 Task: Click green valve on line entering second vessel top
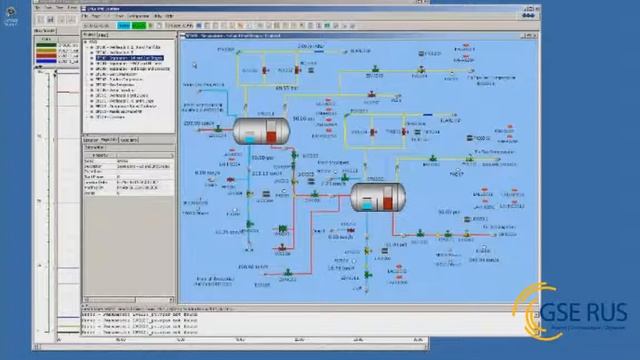coord(345,178)
